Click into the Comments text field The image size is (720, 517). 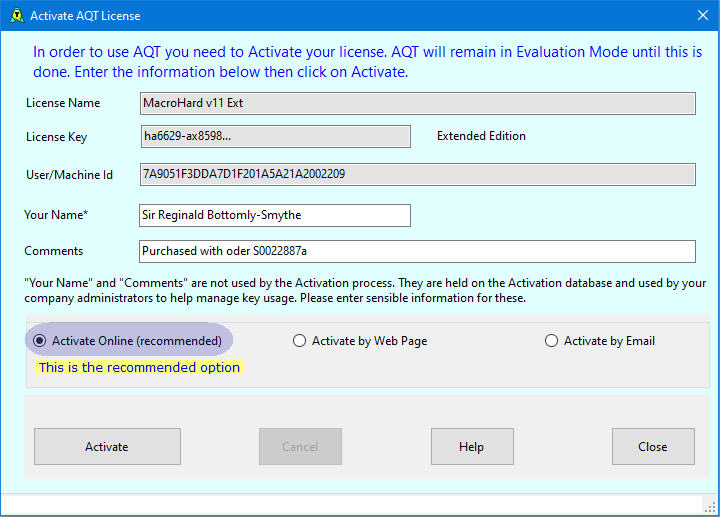coord(417,251)
